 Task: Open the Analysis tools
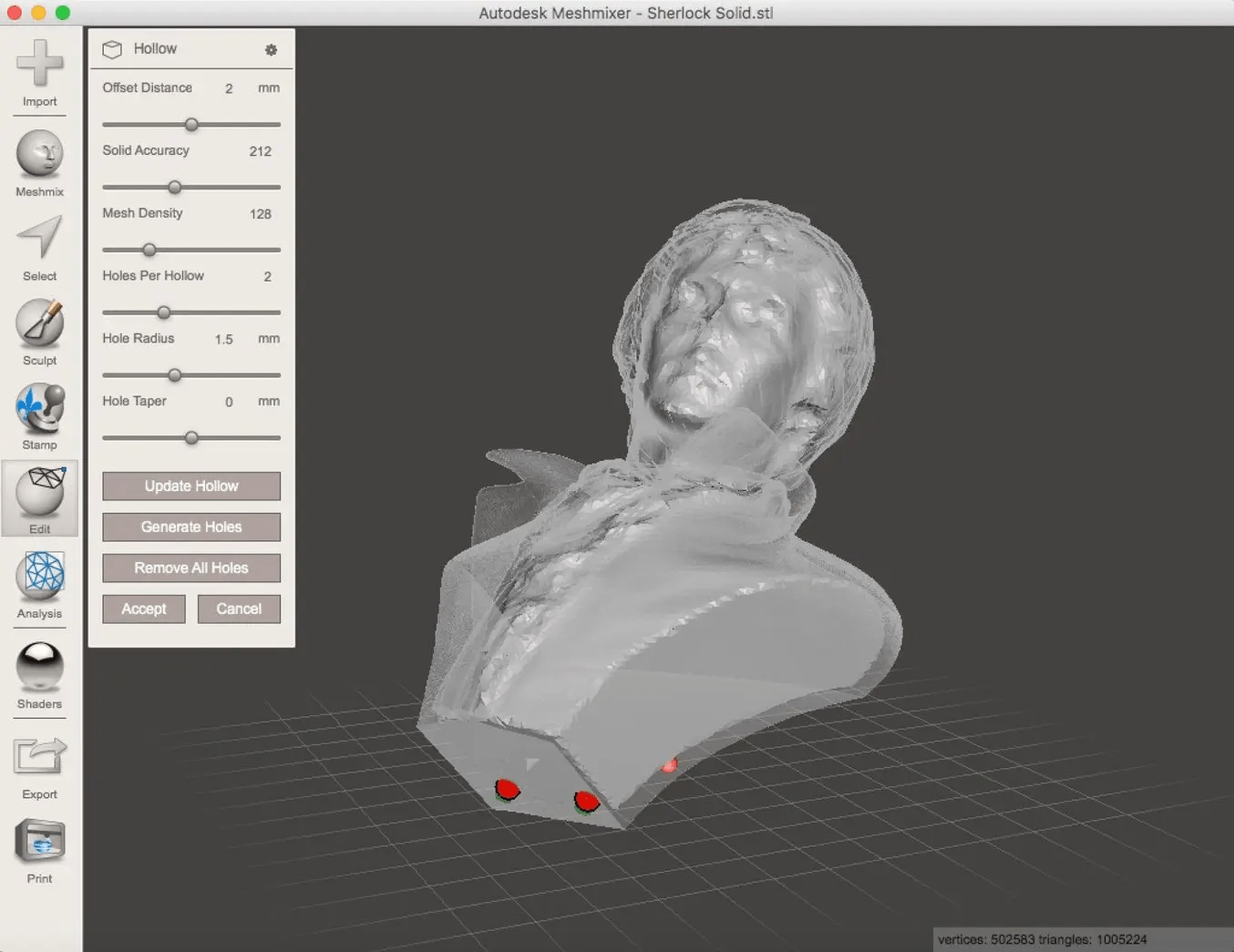pos(39,578)
